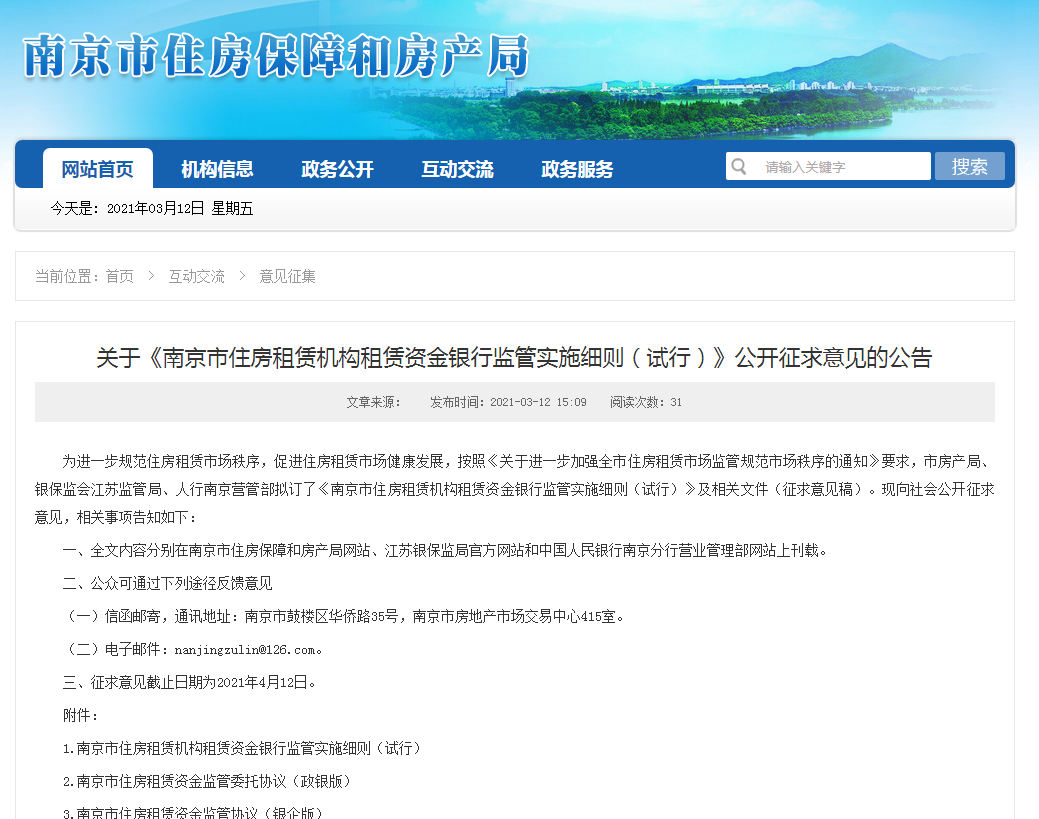Go to 意见征集 in breadcrumb
The height and width of the screenshot is (819, 1039).
point(287,276)
